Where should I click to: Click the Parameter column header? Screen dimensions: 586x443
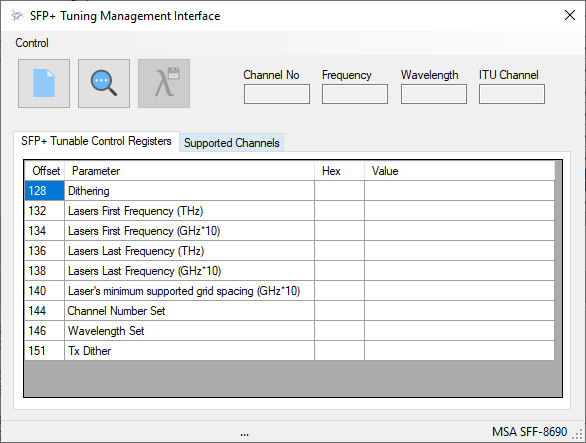pos(189,171)
